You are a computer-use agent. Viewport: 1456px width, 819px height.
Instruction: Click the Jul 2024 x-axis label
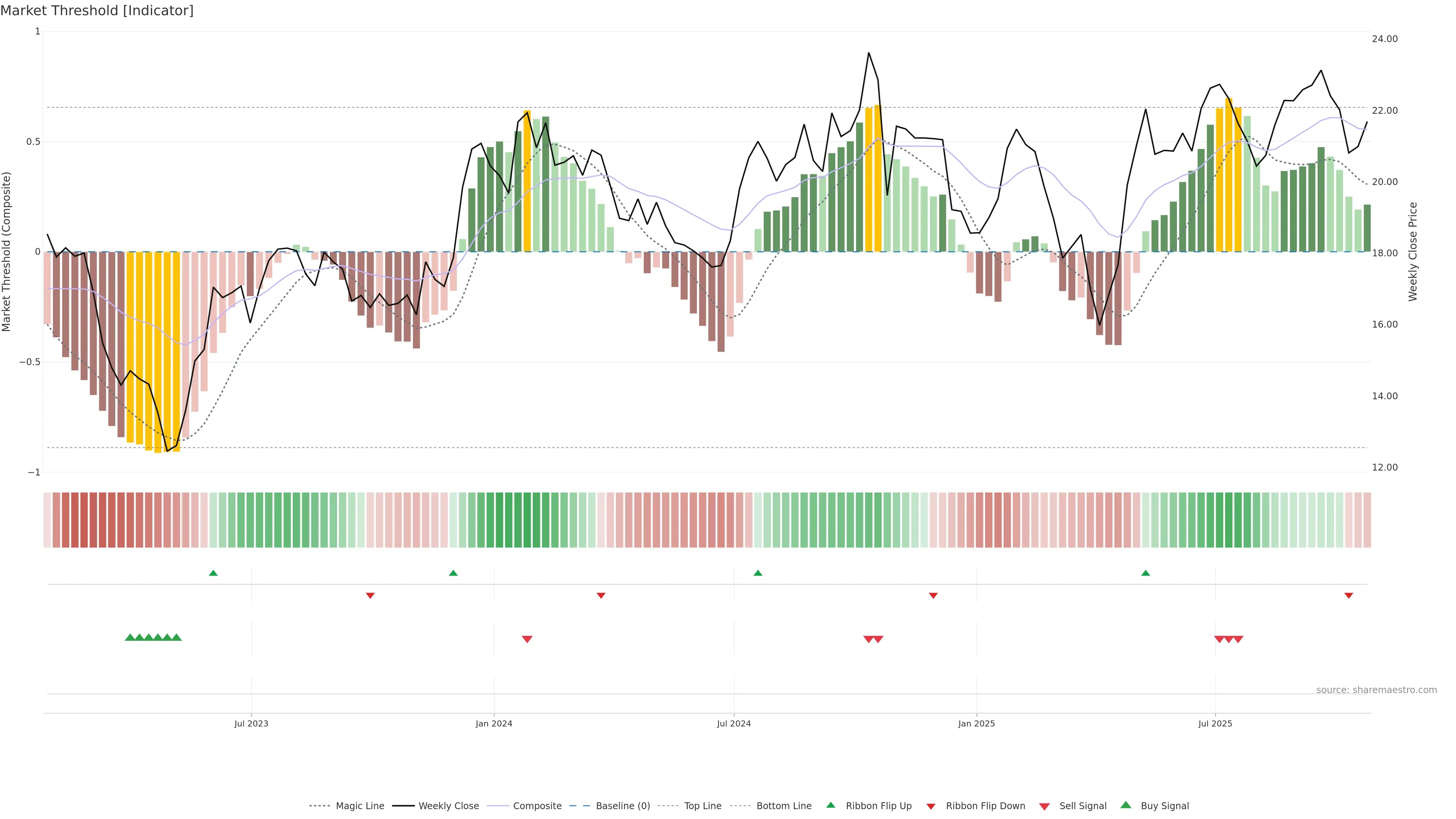click(734, 723)
